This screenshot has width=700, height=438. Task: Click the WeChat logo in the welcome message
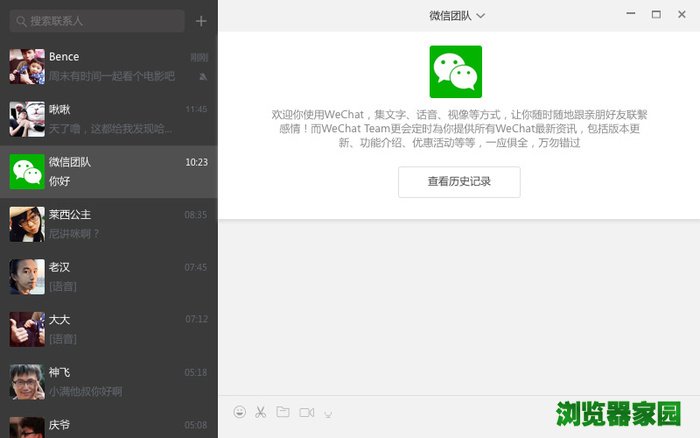pyautogui.click(x=456, y=72)
